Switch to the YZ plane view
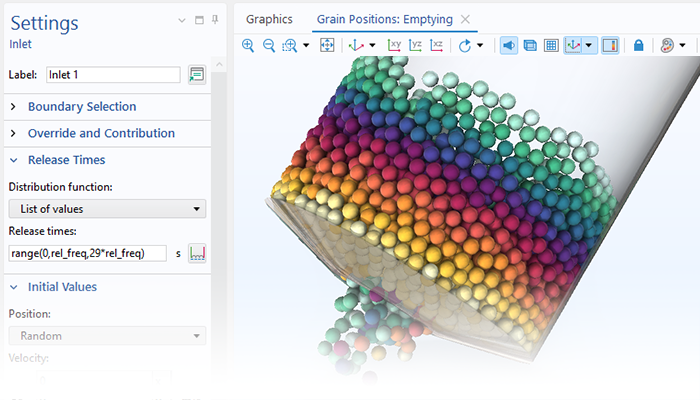 pyautogui.click(x=417, y=46)
